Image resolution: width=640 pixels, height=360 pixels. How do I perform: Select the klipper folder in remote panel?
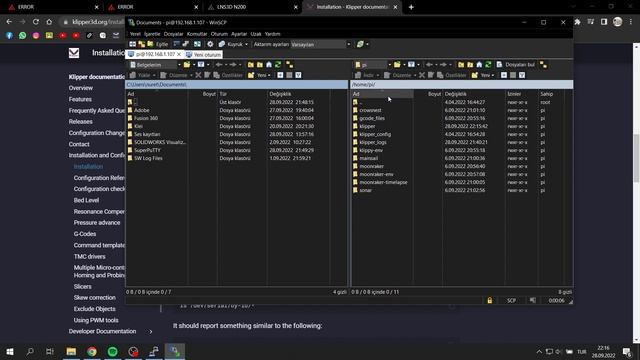(x=367, y=126)
